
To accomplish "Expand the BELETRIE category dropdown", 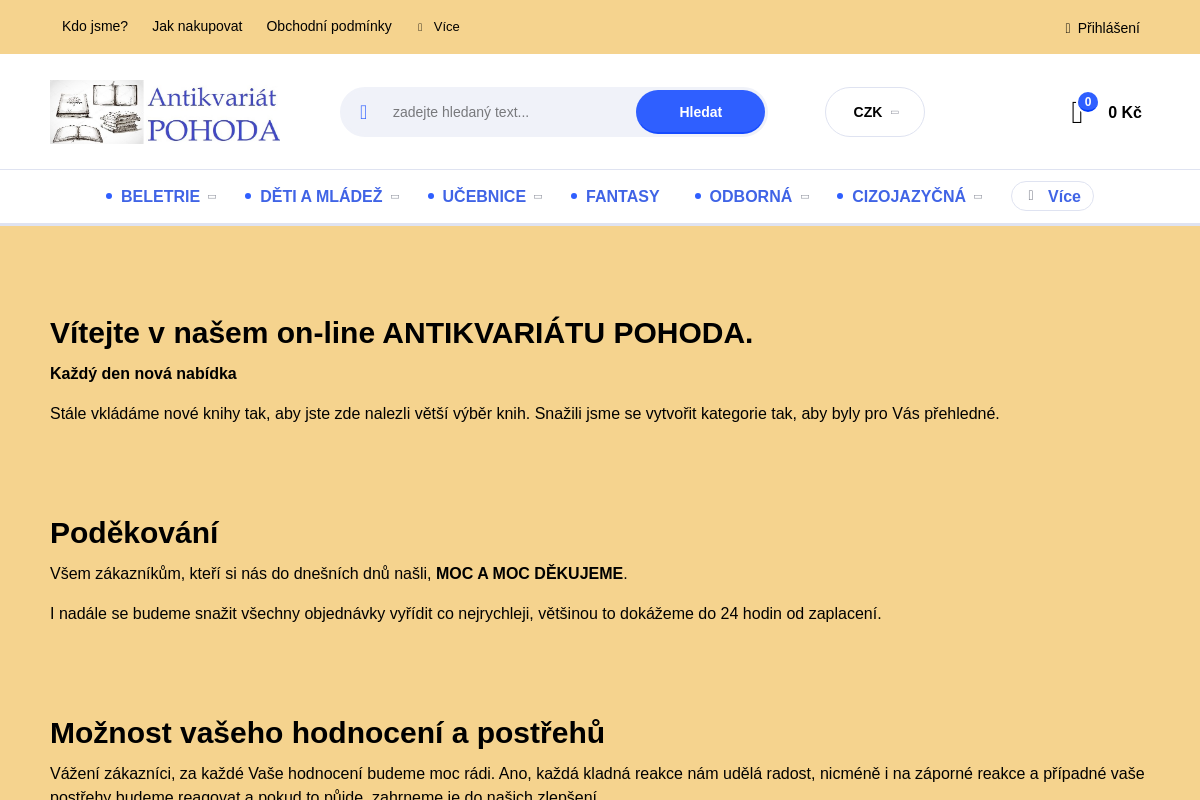I will tap(212, 196).
